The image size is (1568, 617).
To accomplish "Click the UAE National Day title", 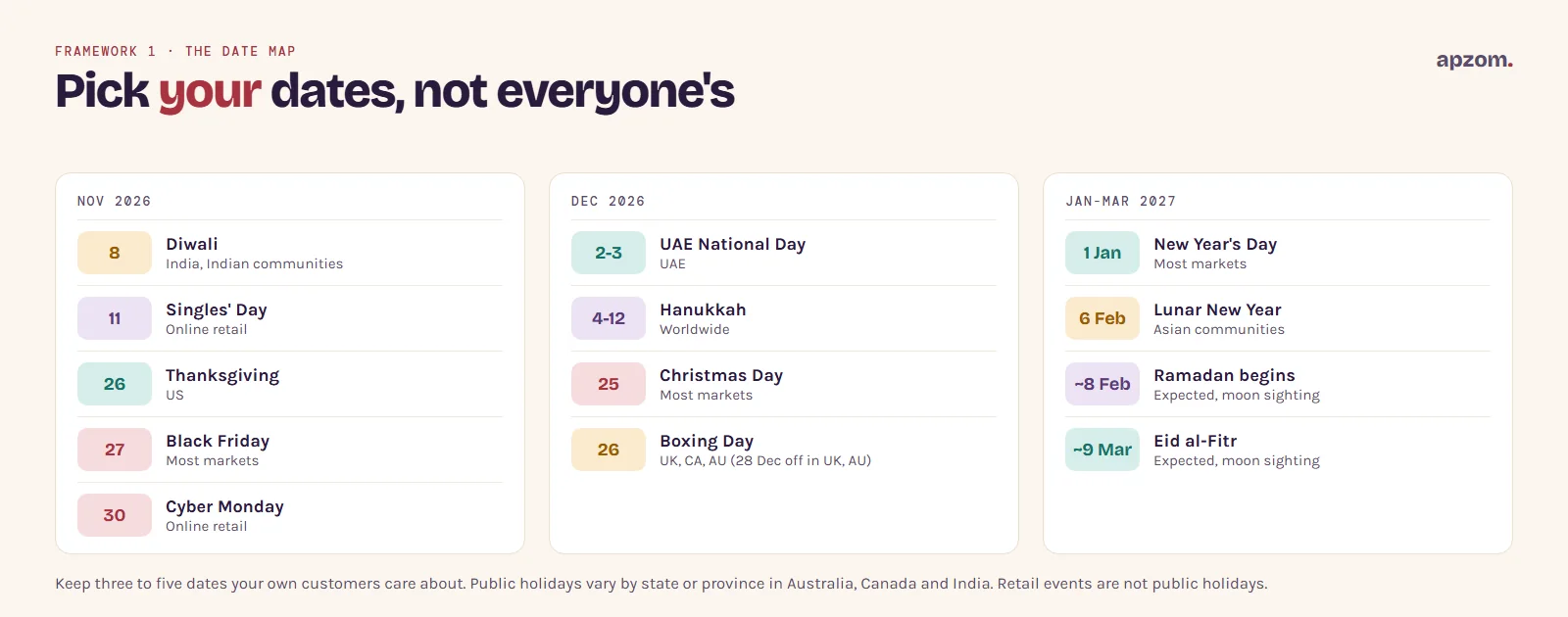I will (732, 244).
